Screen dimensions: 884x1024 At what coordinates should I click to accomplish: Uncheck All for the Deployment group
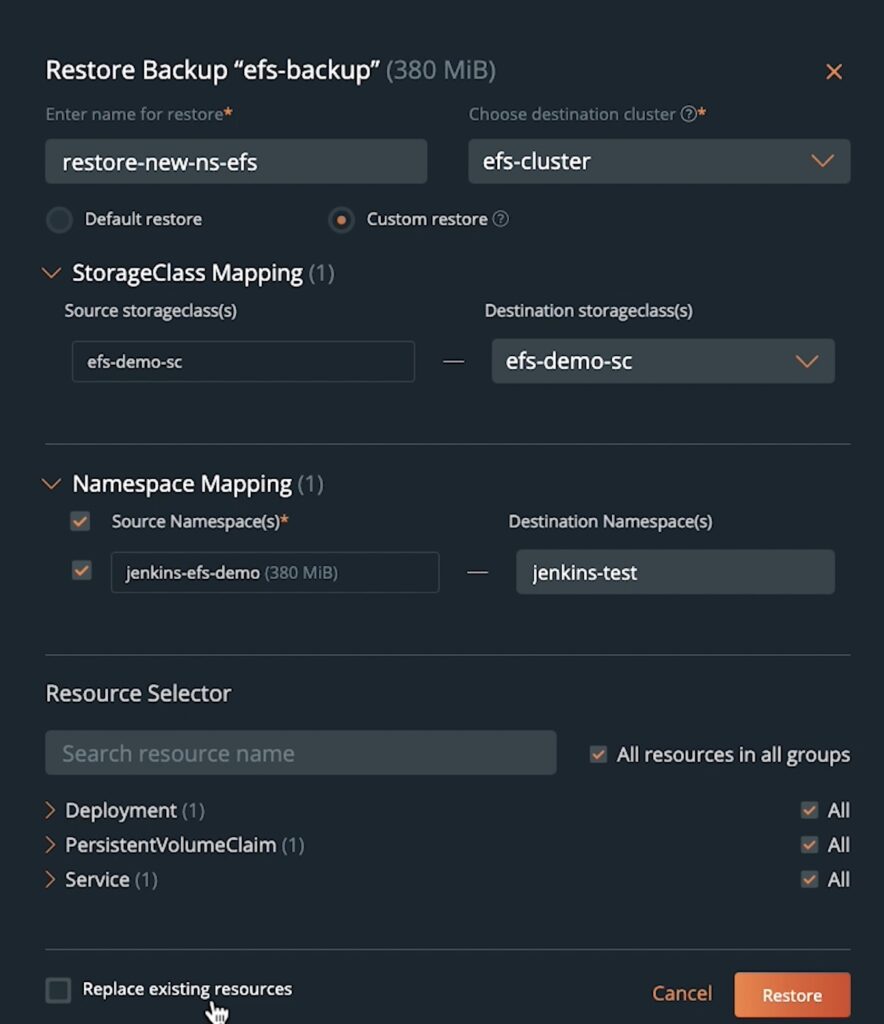coord(809,810)
